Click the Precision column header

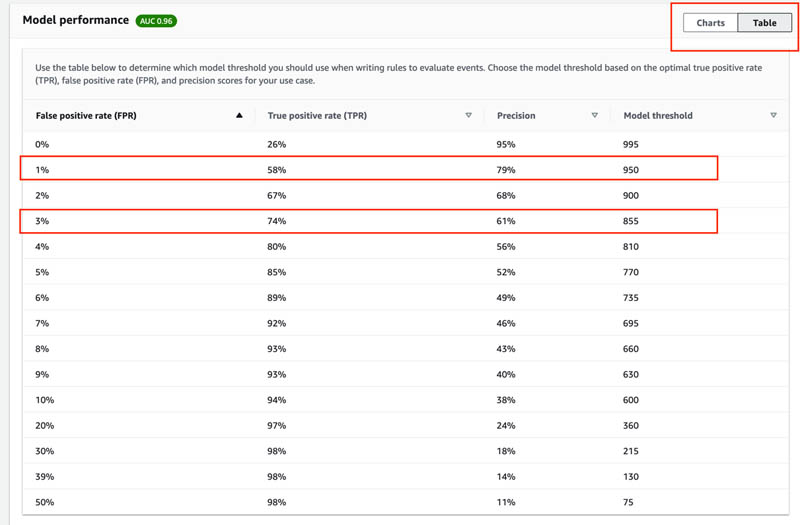pyautogui.click(x=516, y=116)
